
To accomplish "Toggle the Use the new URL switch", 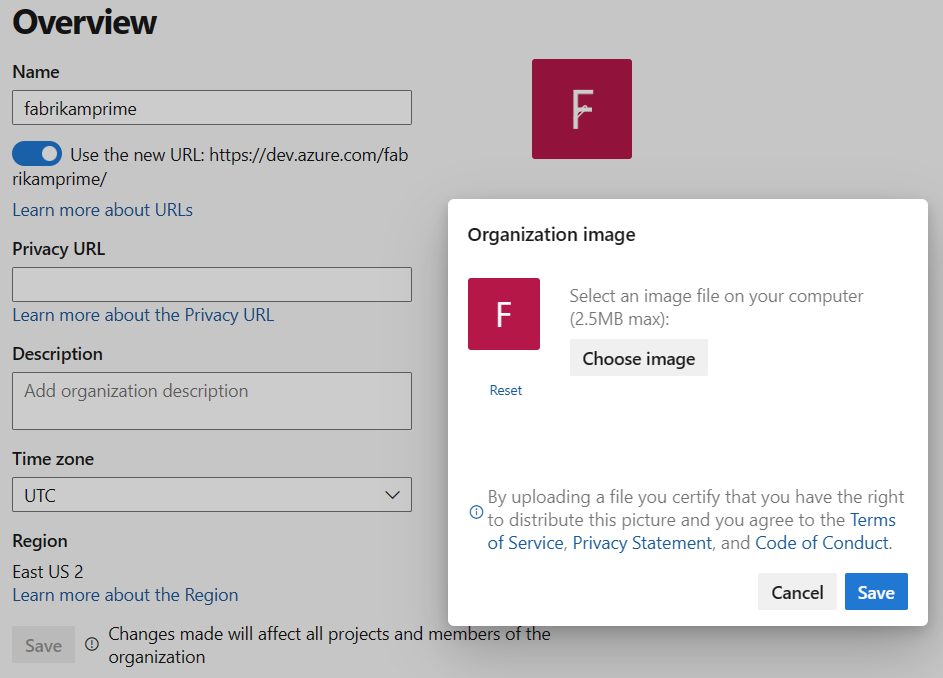I will coord(37,155).
